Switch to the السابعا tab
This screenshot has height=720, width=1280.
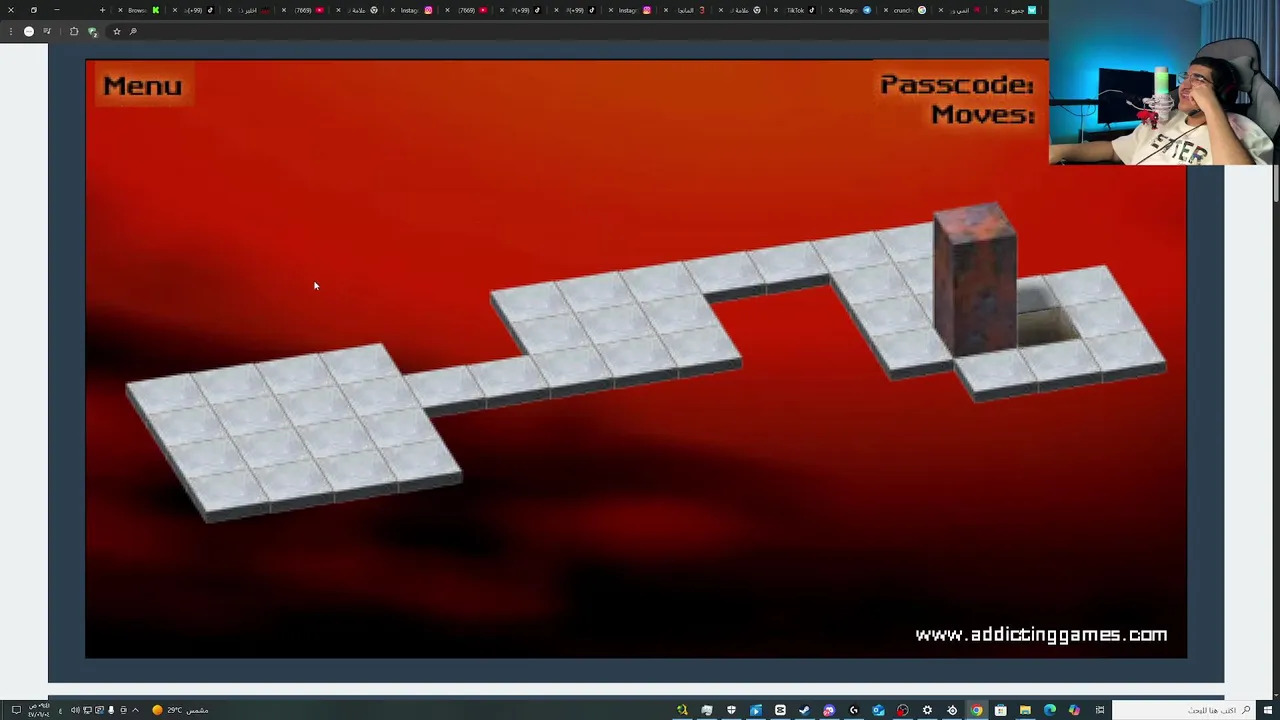pos(686,10)
